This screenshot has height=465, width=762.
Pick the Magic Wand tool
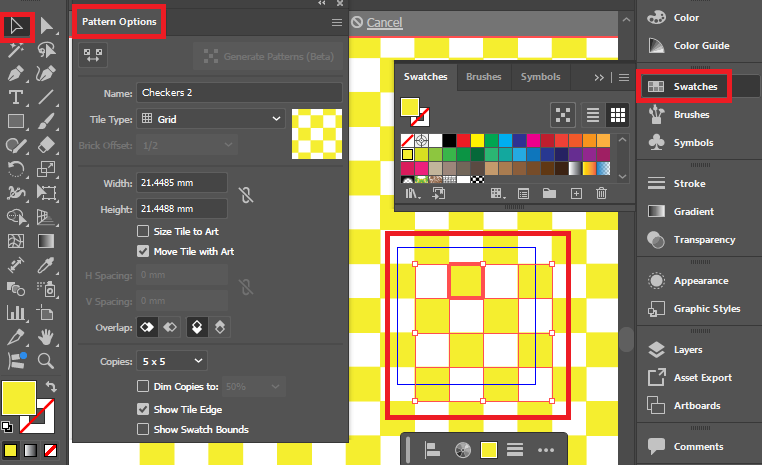click(x=16, y=50)
